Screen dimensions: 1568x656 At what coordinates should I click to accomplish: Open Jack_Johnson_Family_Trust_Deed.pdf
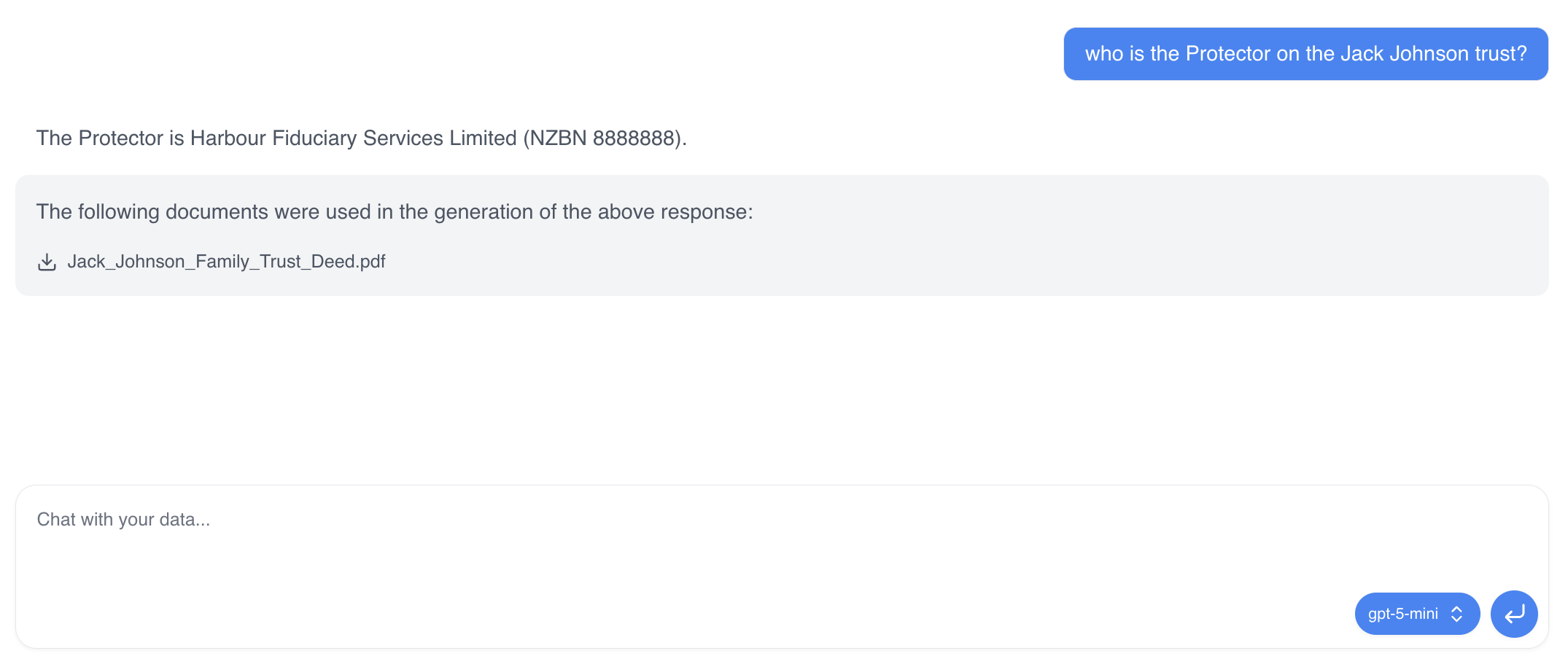(x=227, y=262)
